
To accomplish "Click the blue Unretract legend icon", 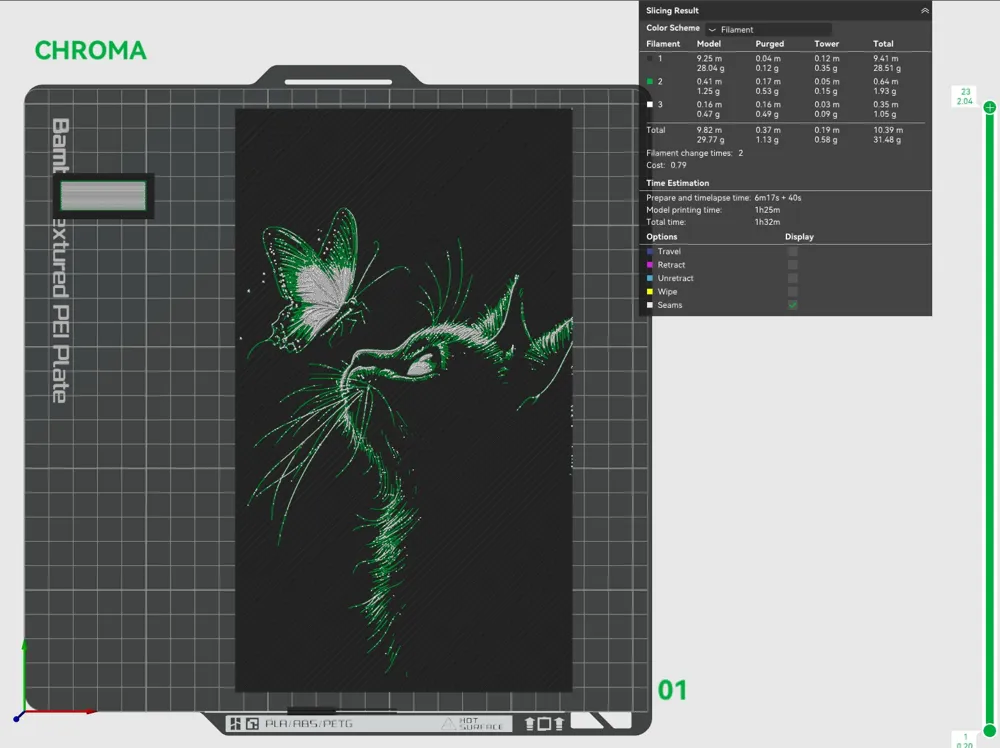I will 650,278.
